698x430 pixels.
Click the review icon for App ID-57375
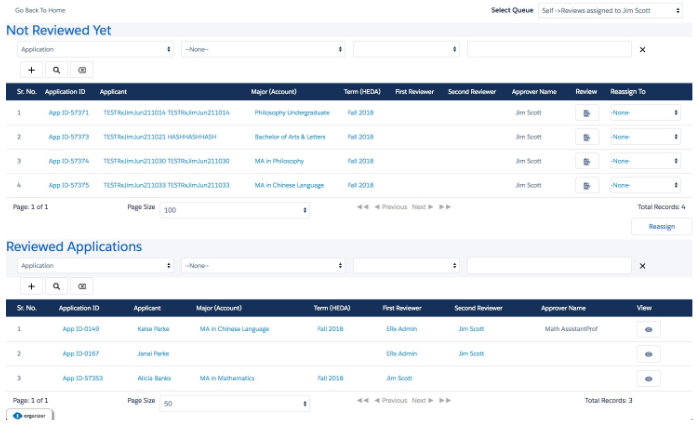click(587, 185)
